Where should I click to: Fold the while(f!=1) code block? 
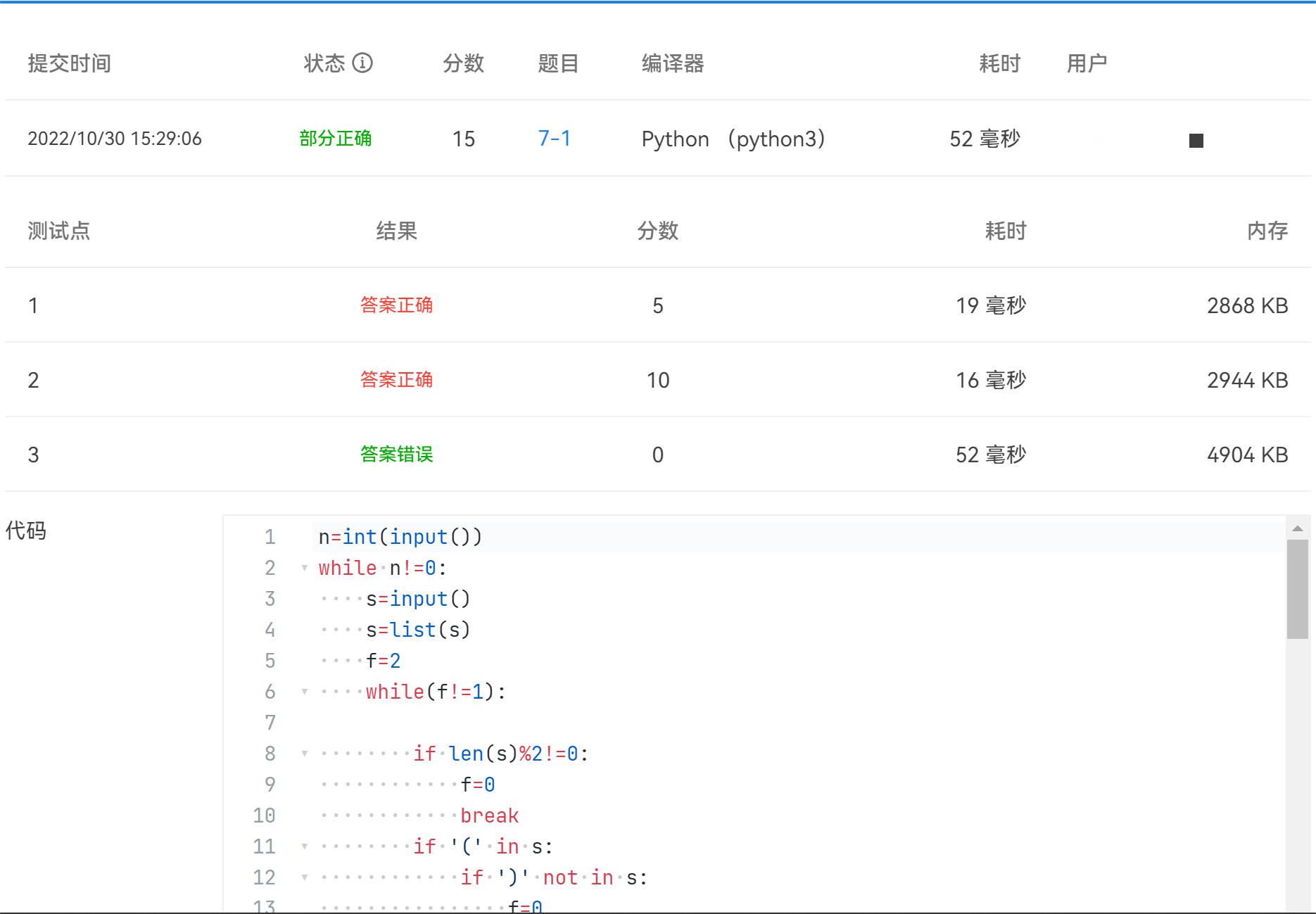point(304,692)
